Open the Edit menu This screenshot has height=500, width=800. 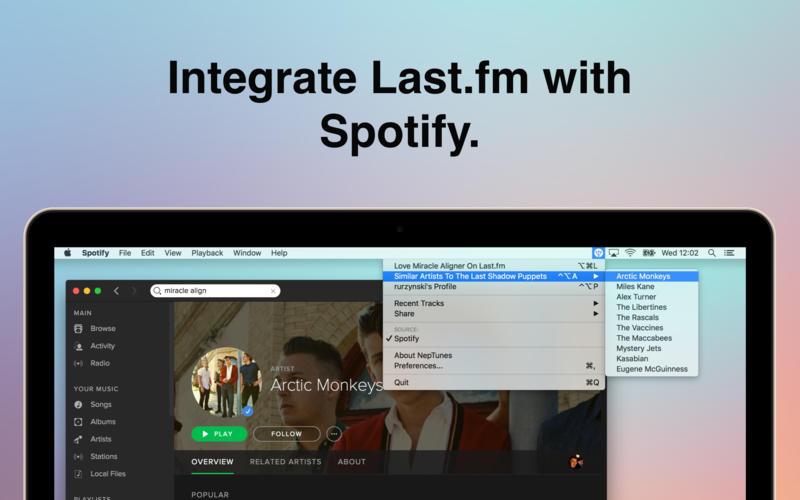pos(147,253)
